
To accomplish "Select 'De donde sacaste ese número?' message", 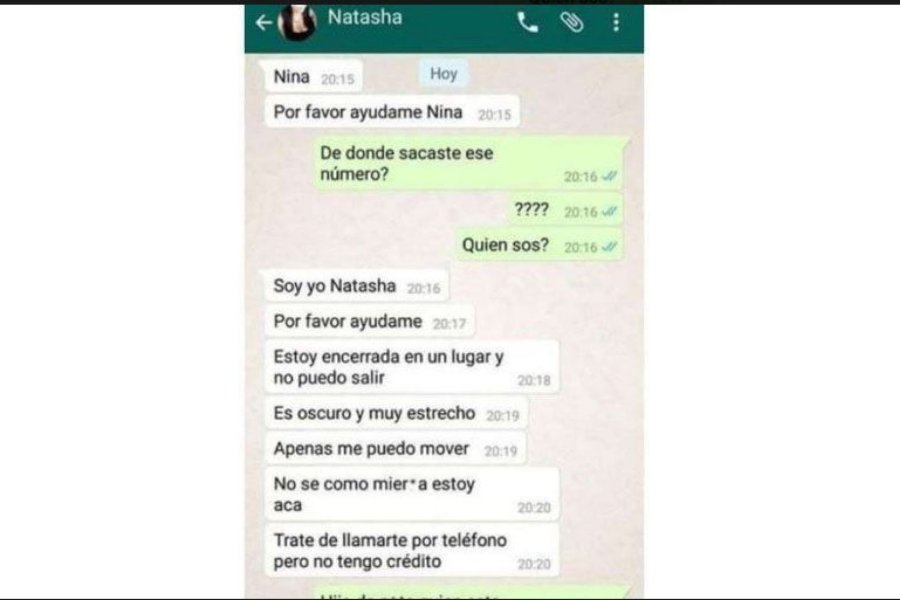I will [x=468, y=164].
